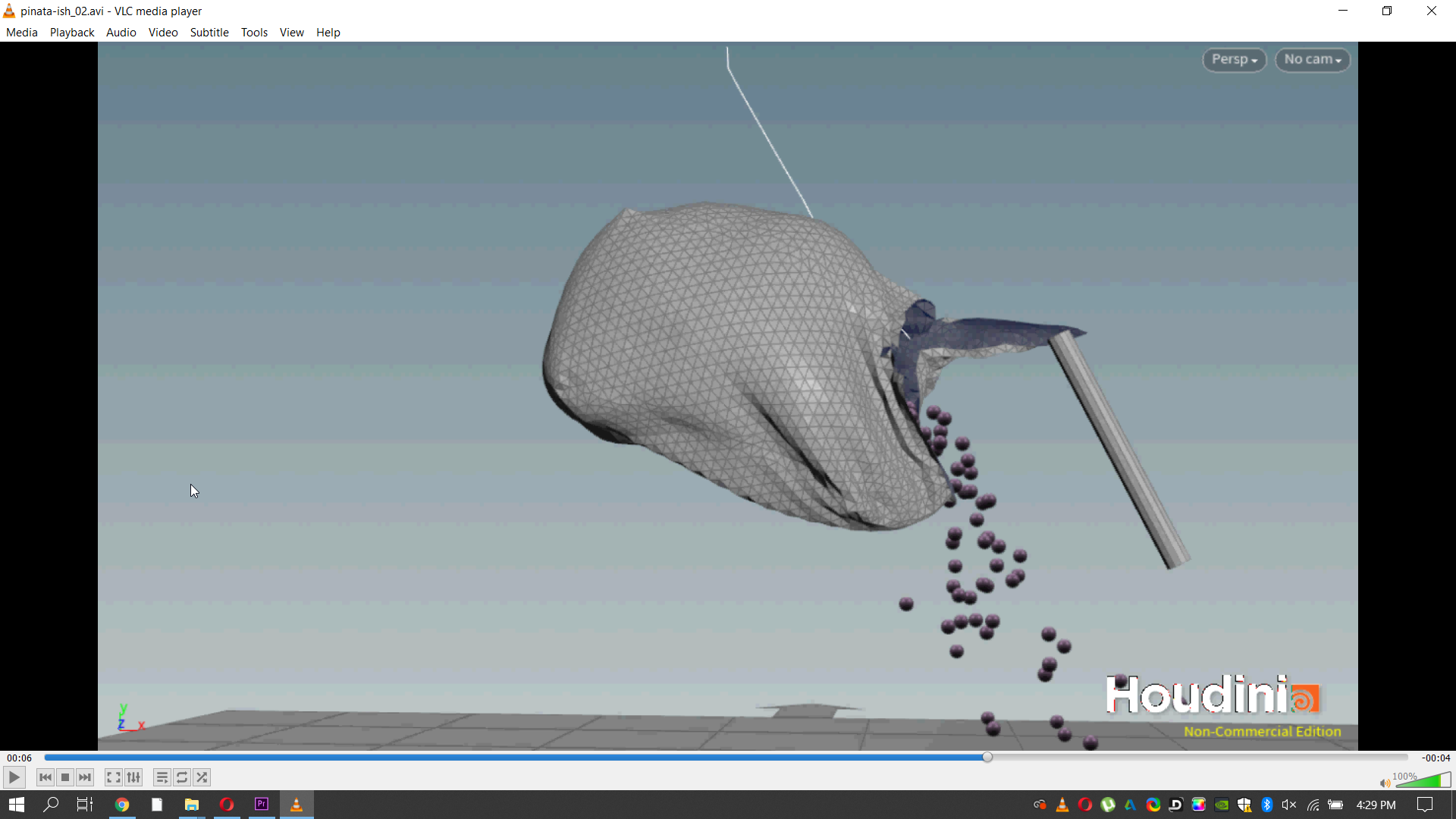Skip to next media track
Image resolution: width=1456 pixels, height=819 pixels.
(85, 777)
